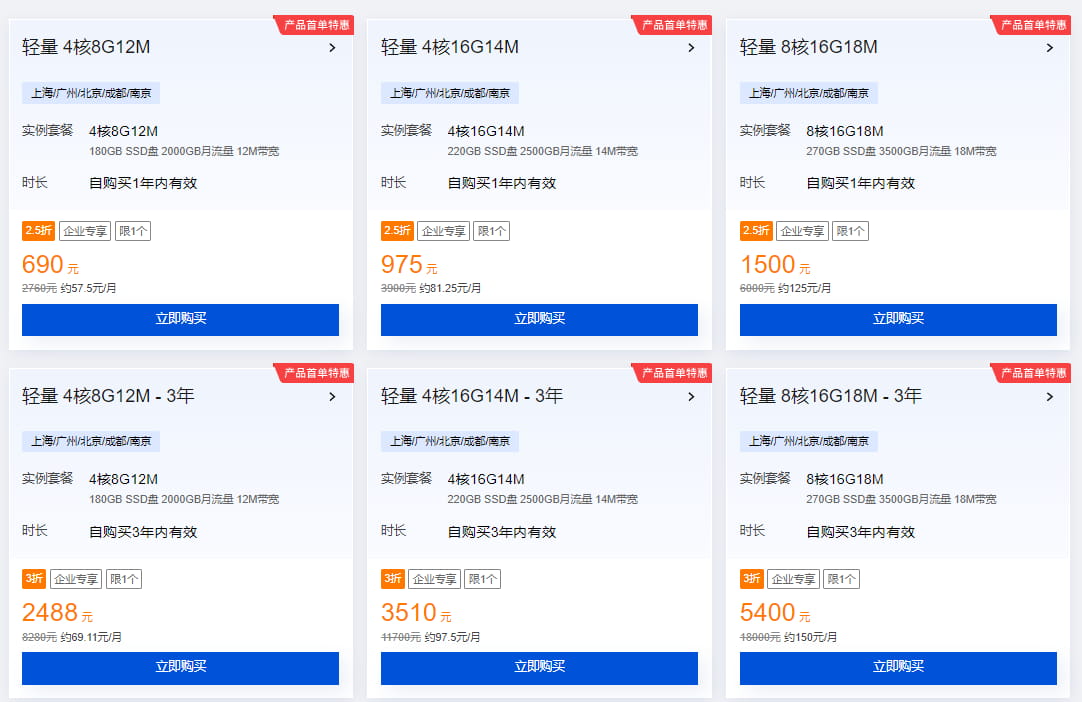Click crossed-out price 18000元
The height and width of the screenshot is (702, 1082).
[760, 637]
